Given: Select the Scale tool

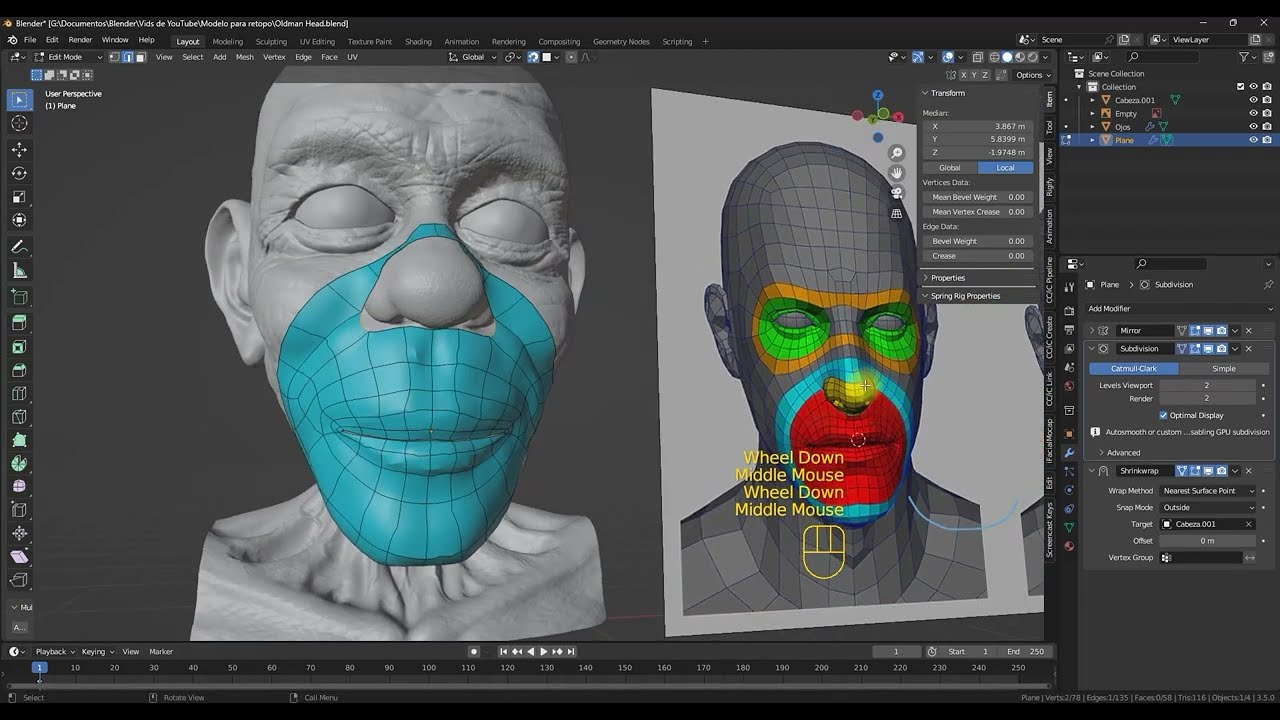Looking at the screenshot, I should pos(19,197).
